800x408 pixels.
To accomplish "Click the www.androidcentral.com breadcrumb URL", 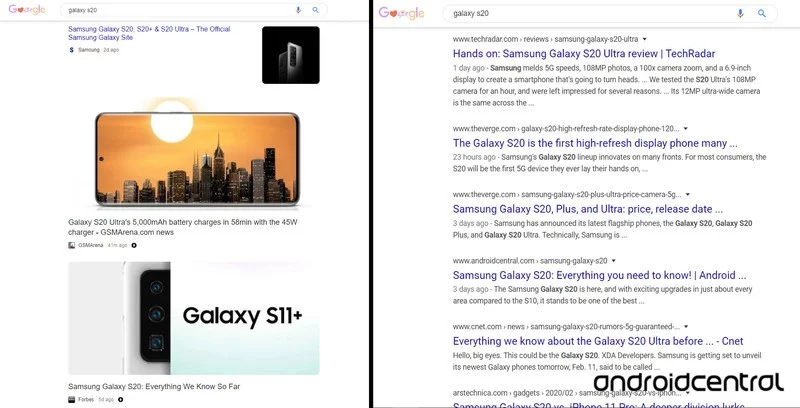I will 530,261.
